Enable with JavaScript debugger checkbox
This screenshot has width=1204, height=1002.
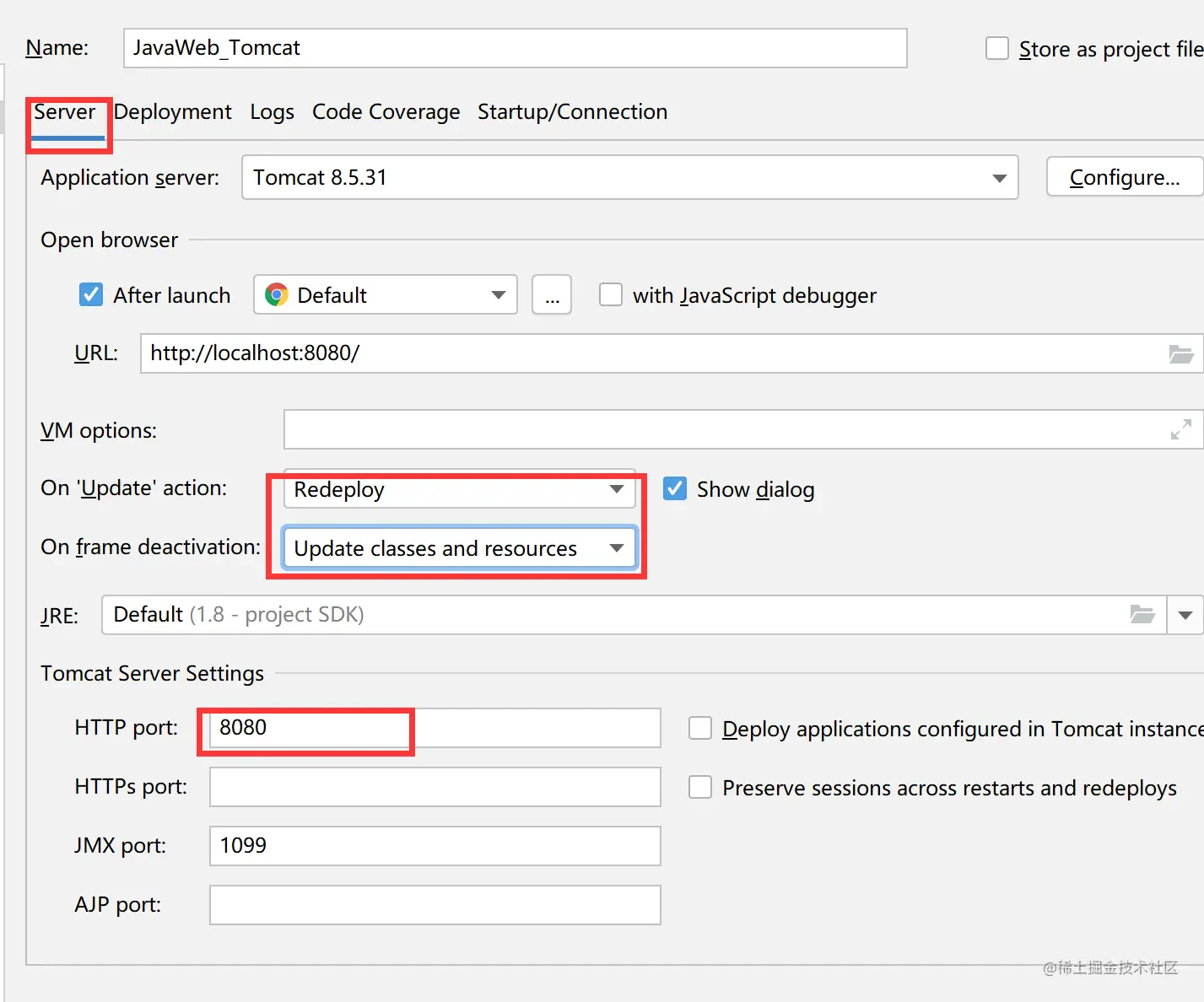(611, 295)
